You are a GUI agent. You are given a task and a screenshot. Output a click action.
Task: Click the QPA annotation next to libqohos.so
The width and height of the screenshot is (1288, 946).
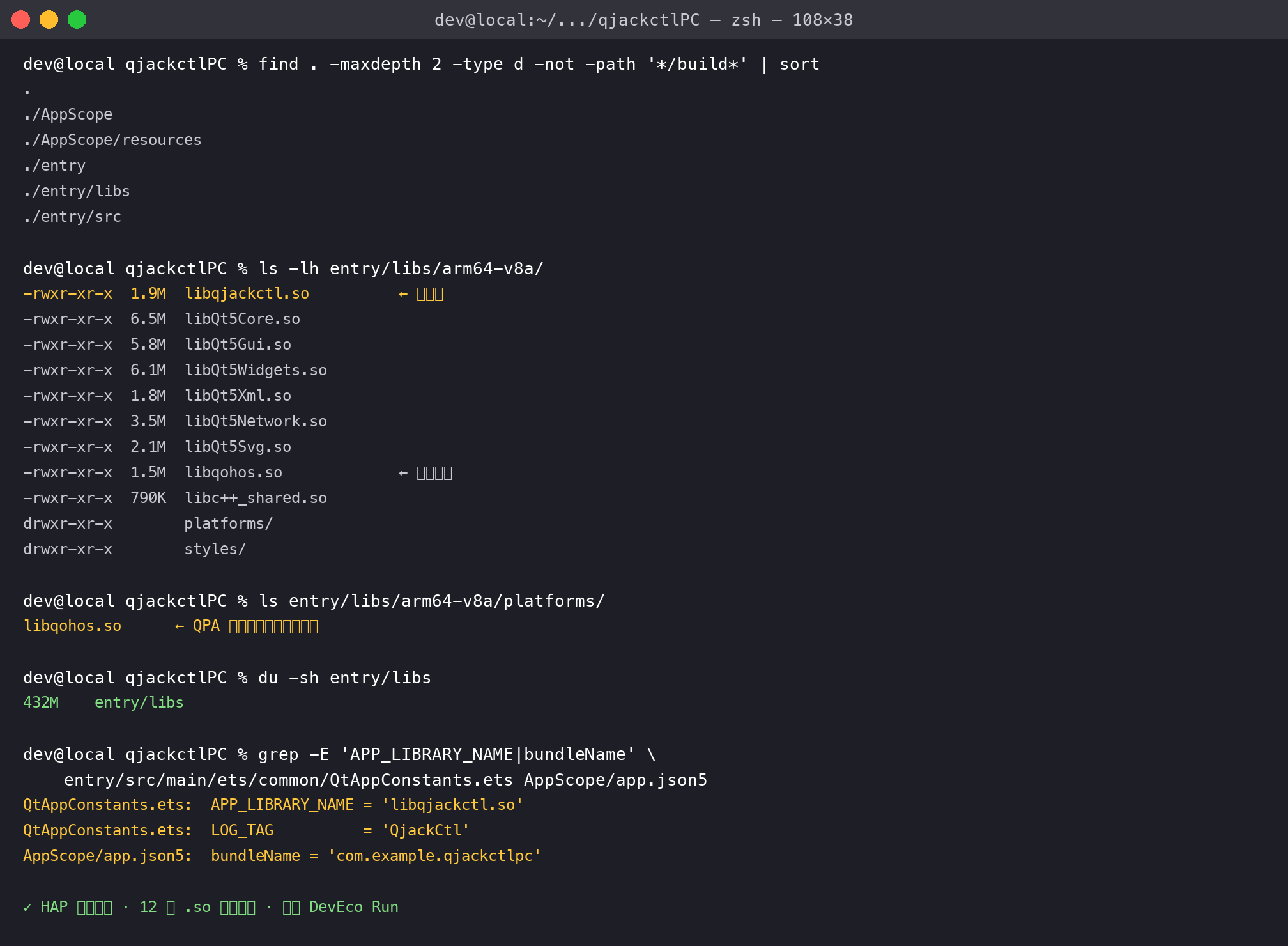(247, 626)
